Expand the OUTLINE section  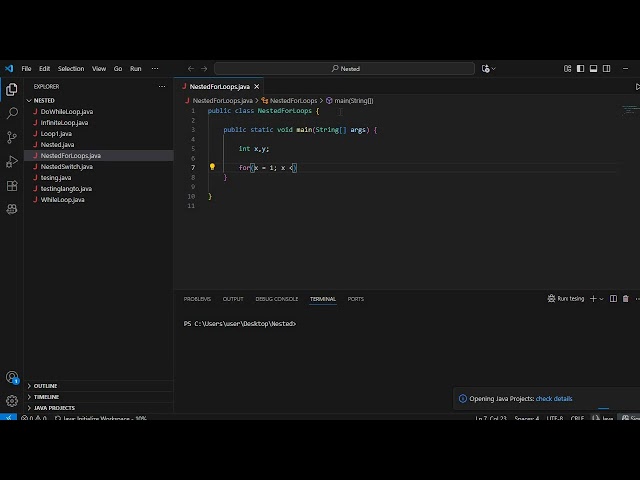tap(98, 386)
